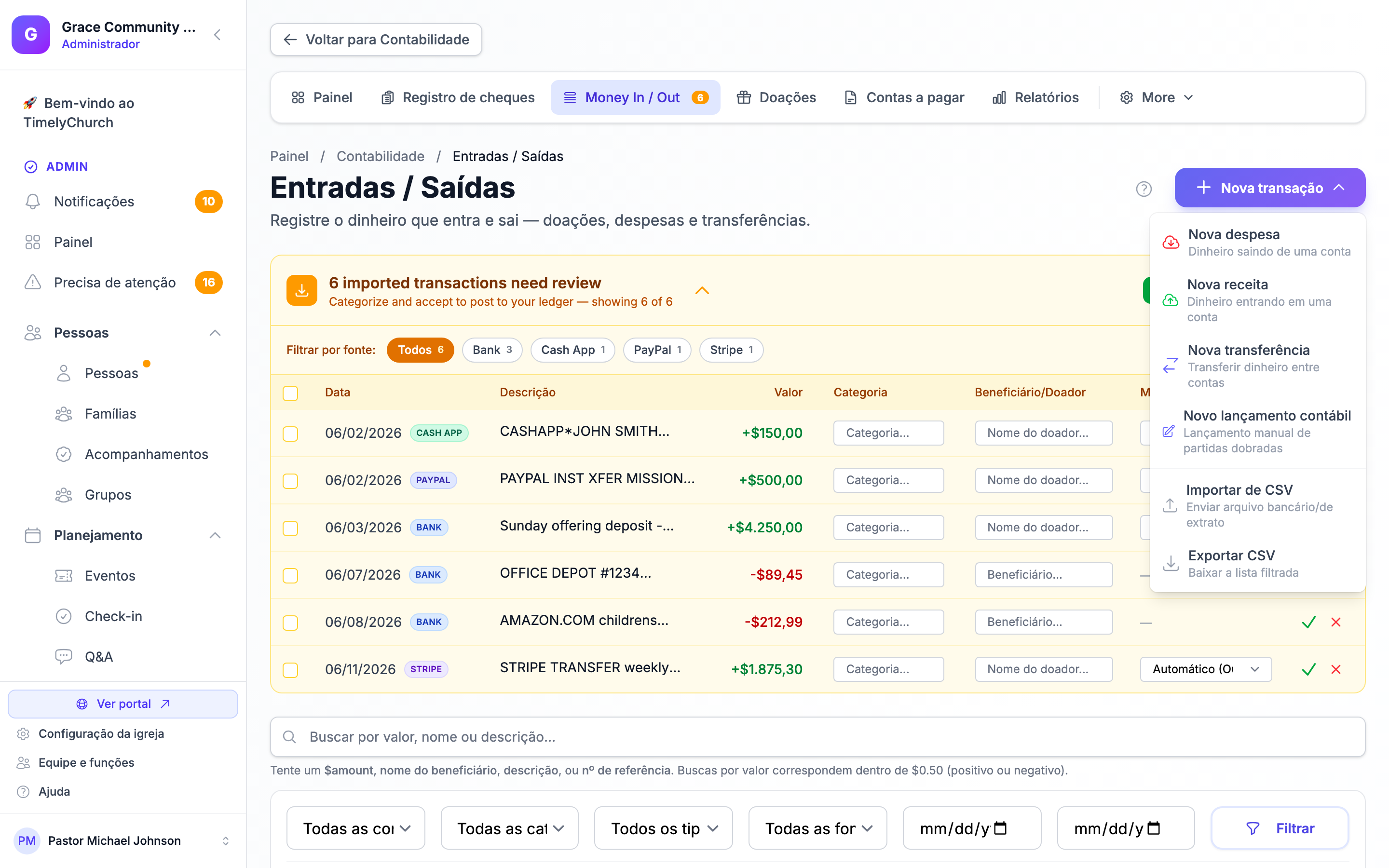This screenshot has width=1389, height=868.
Task: Toggle the select-all checkbox in table header
Action: (290, 393)
